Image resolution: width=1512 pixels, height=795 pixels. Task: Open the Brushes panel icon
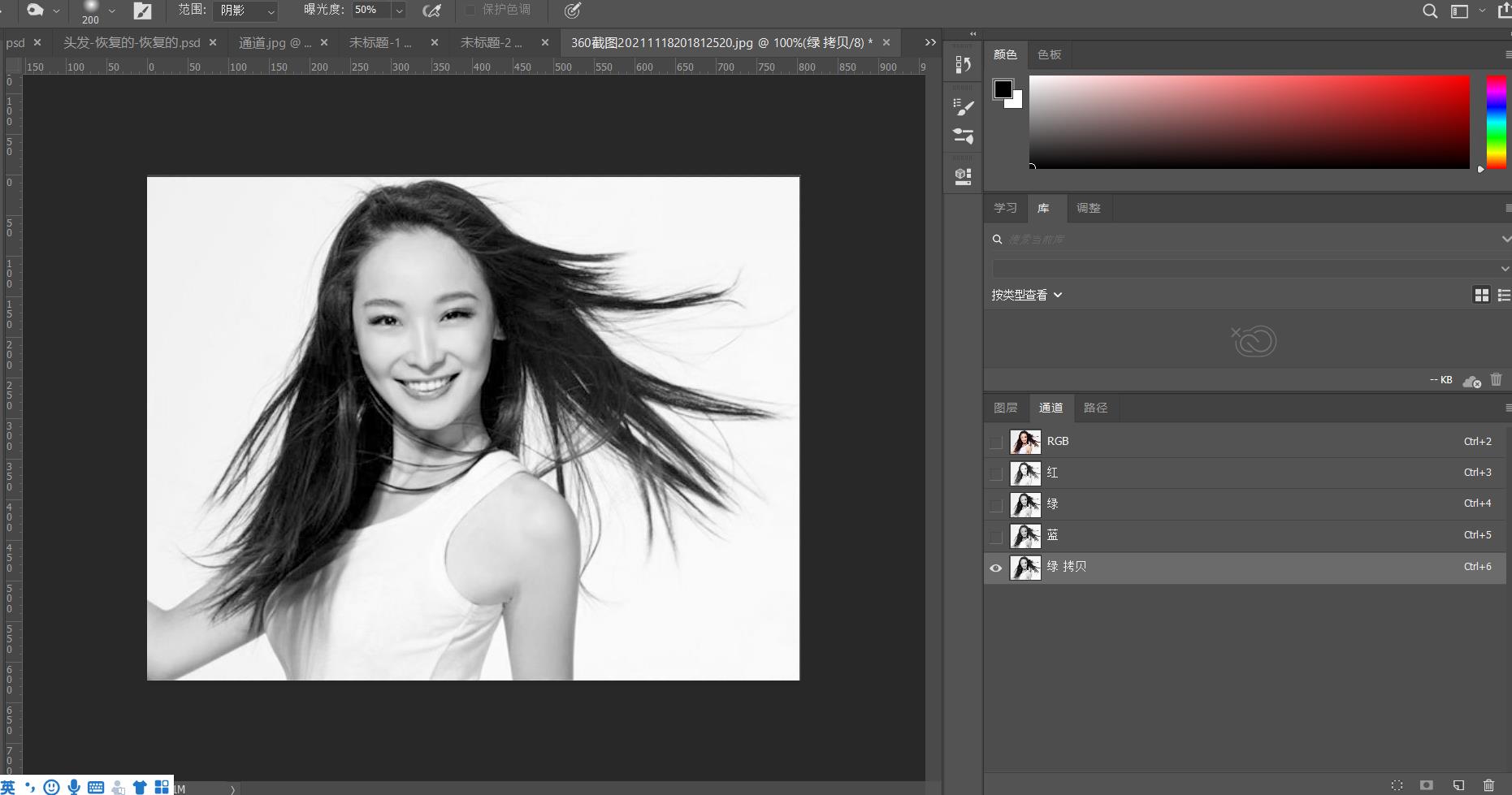tap(963, 136)
